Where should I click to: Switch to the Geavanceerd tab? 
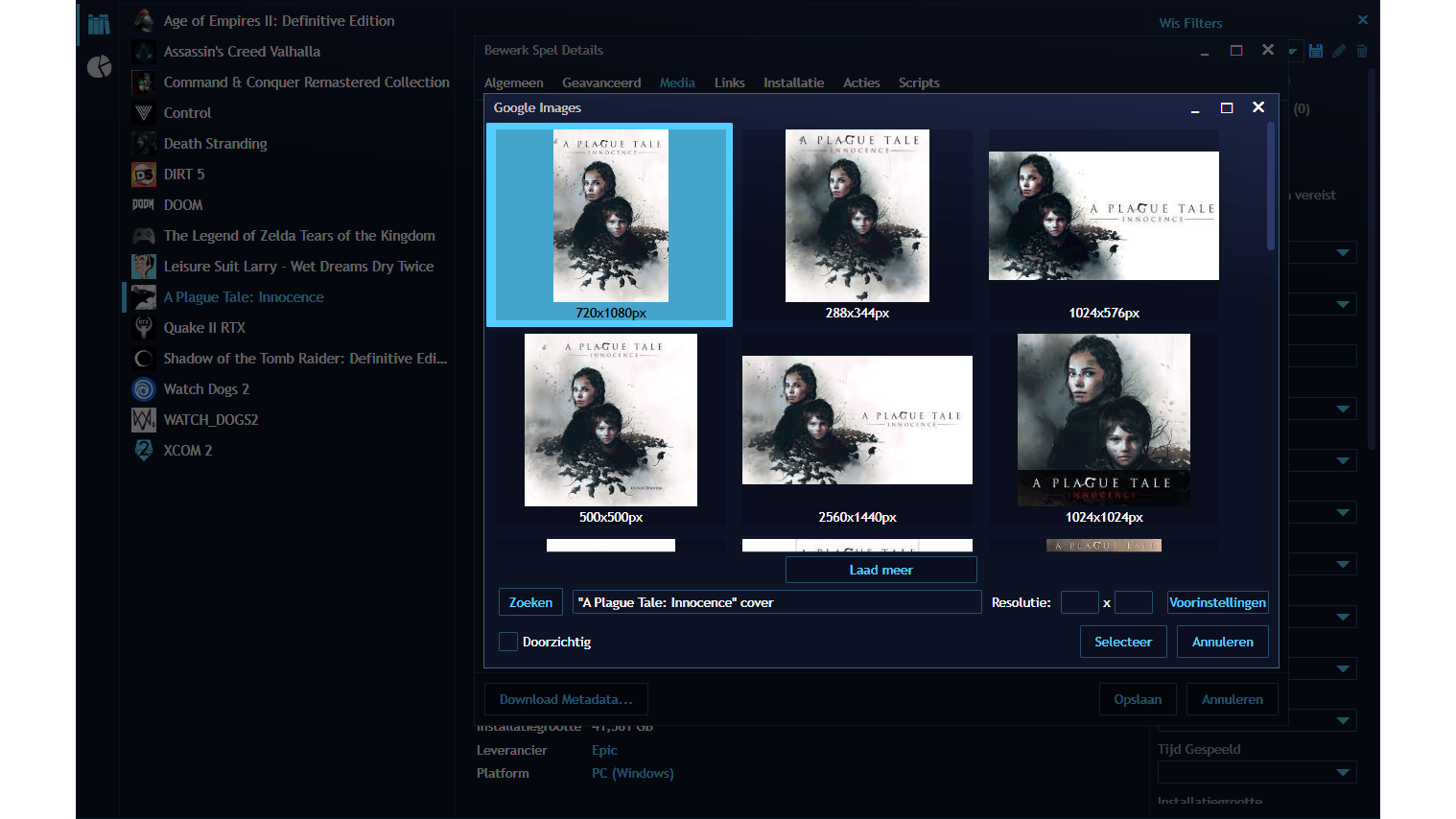[x=601, y=82]
